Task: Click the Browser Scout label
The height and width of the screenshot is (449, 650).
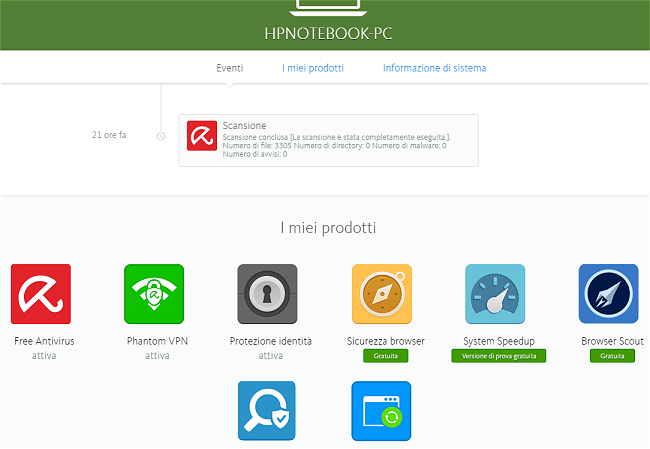Action: coord(612,341)
